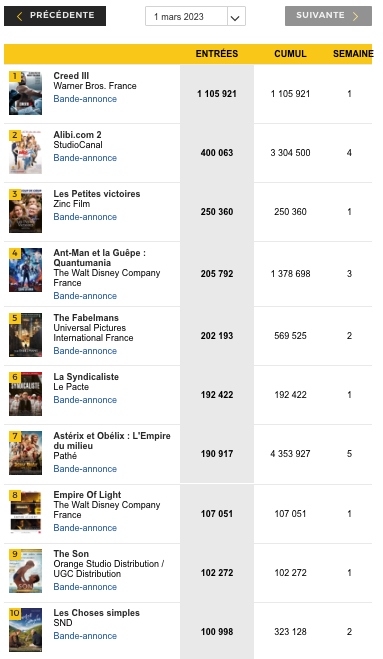383x659 pixels.
Task: Select the ENTRÉES column header
Action: (217, 54)
